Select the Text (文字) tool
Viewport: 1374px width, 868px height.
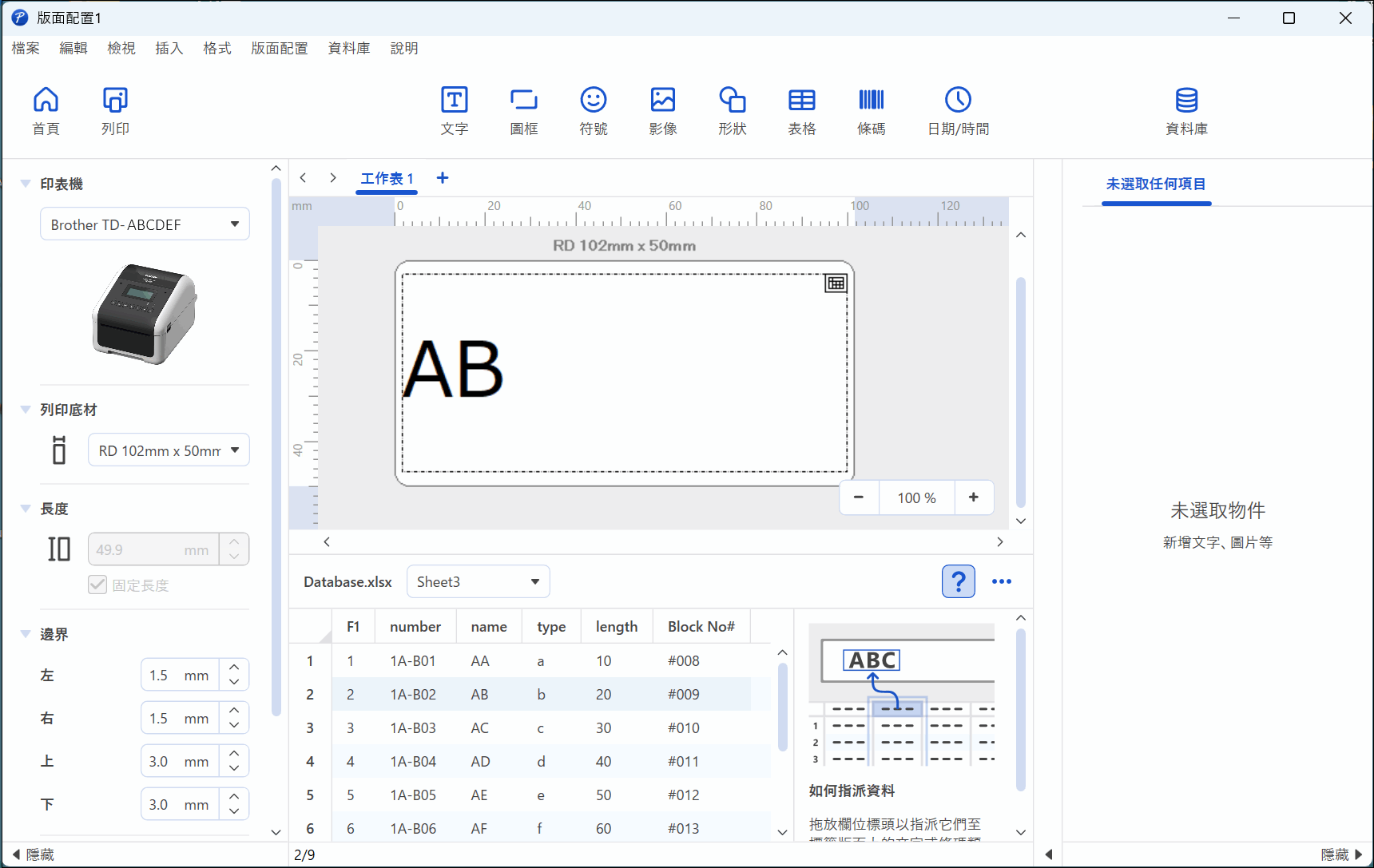pyautogui.click(x=454, y=110)
